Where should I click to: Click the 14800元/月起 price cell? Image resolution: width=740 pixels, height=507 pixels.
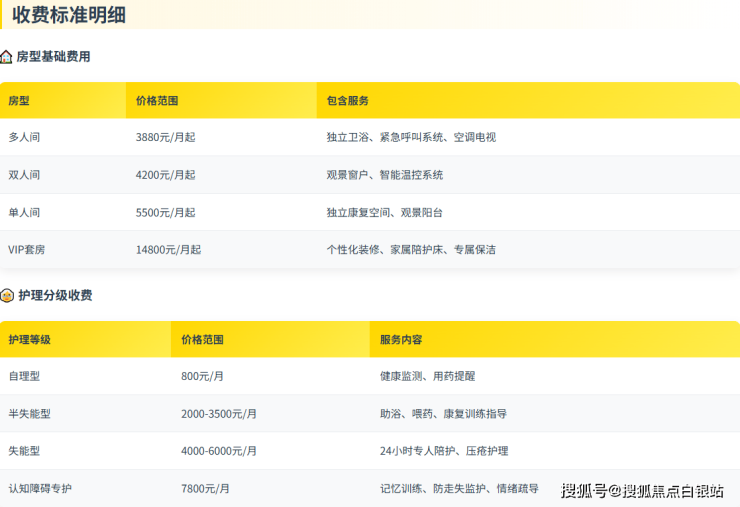[168, 249]
